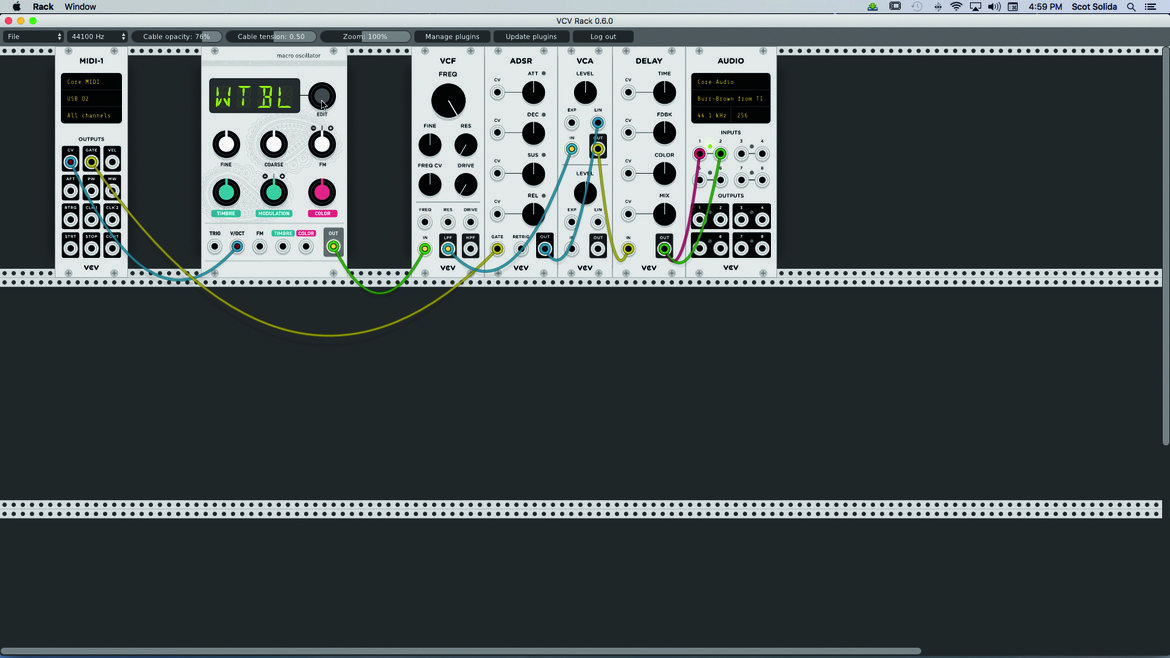
Task: Open the Window menu
Action: coord(80,7)
